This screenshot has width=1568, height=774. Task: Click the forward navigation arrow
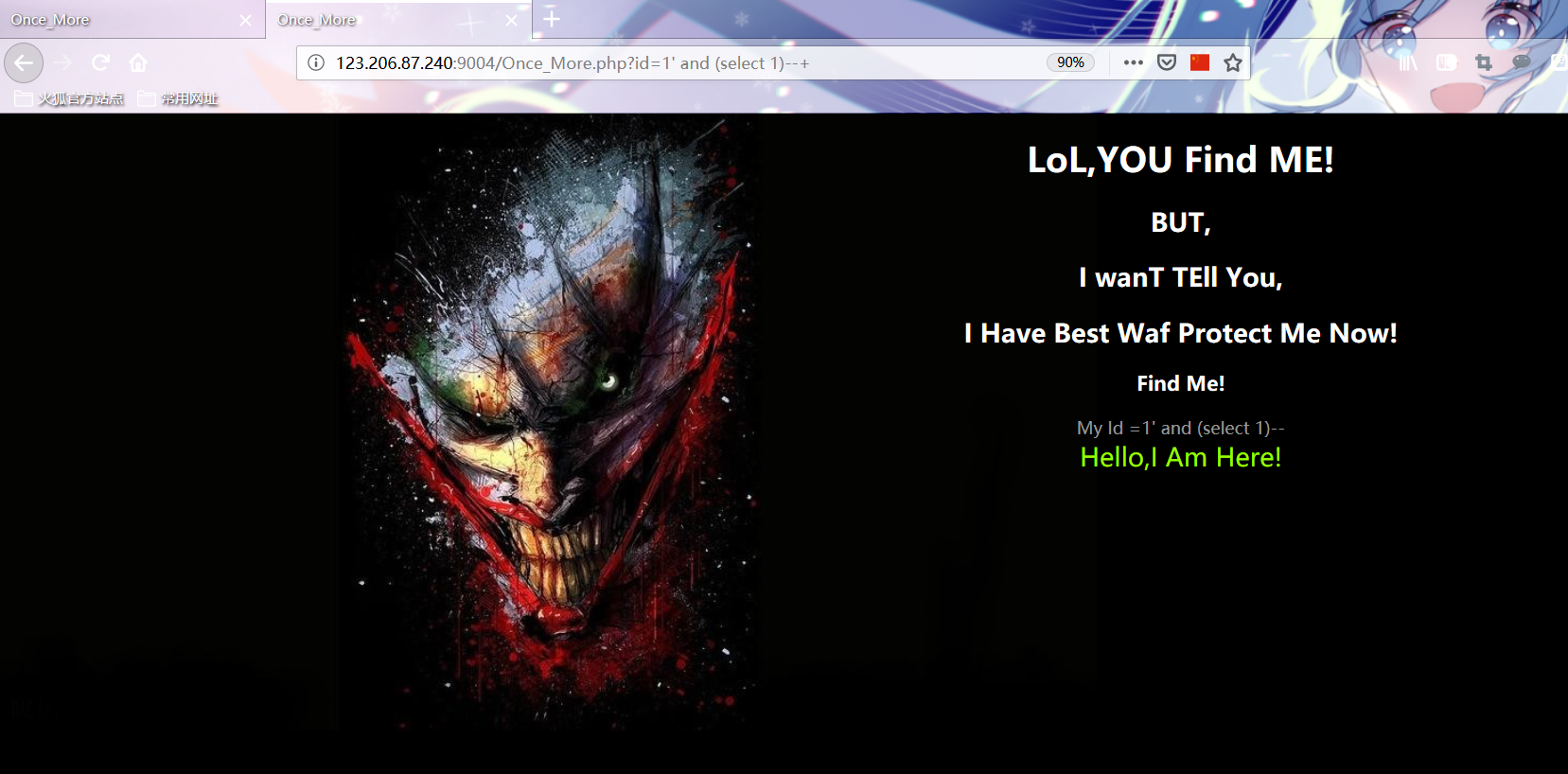[x=63, y=63]
